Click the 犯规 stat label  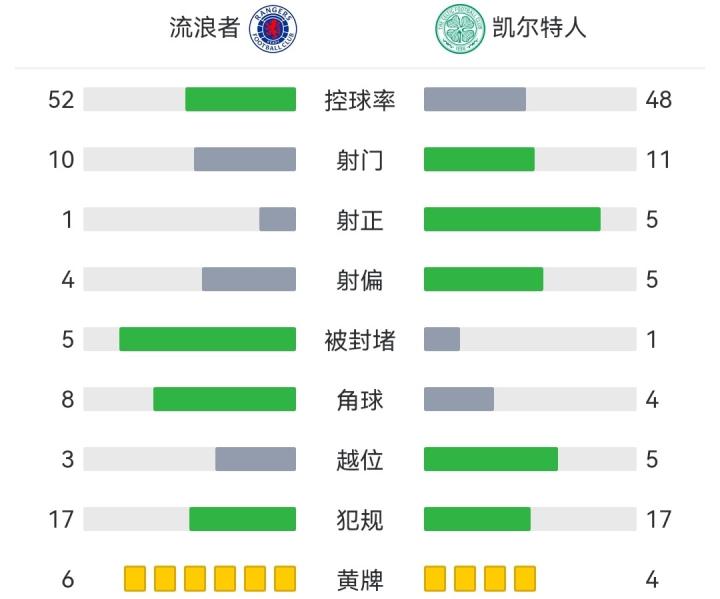(360, 520)
